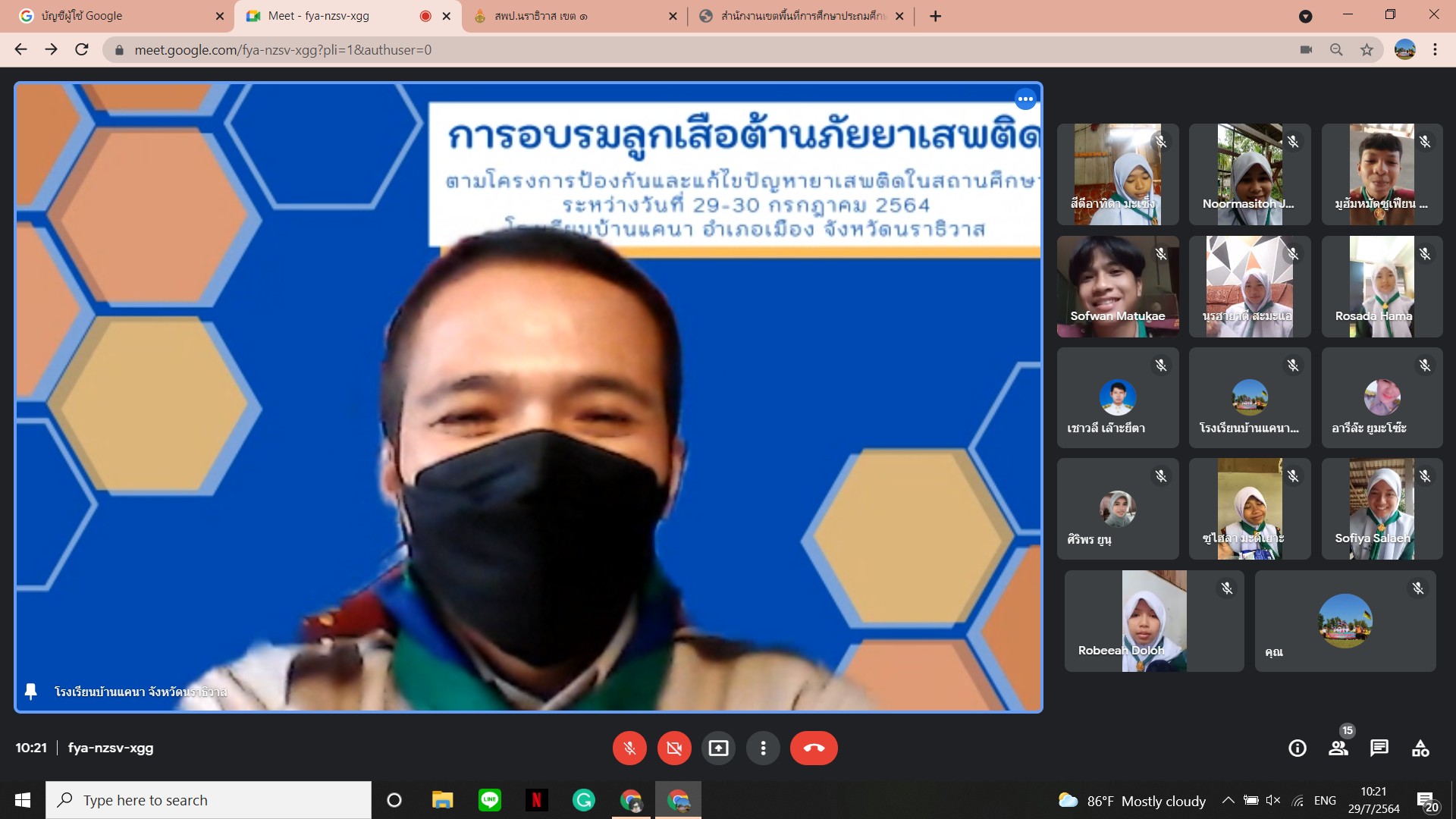This screenshot has width=1456, height=819.
Task: Click the Windows search box
Action: (209, 800)
